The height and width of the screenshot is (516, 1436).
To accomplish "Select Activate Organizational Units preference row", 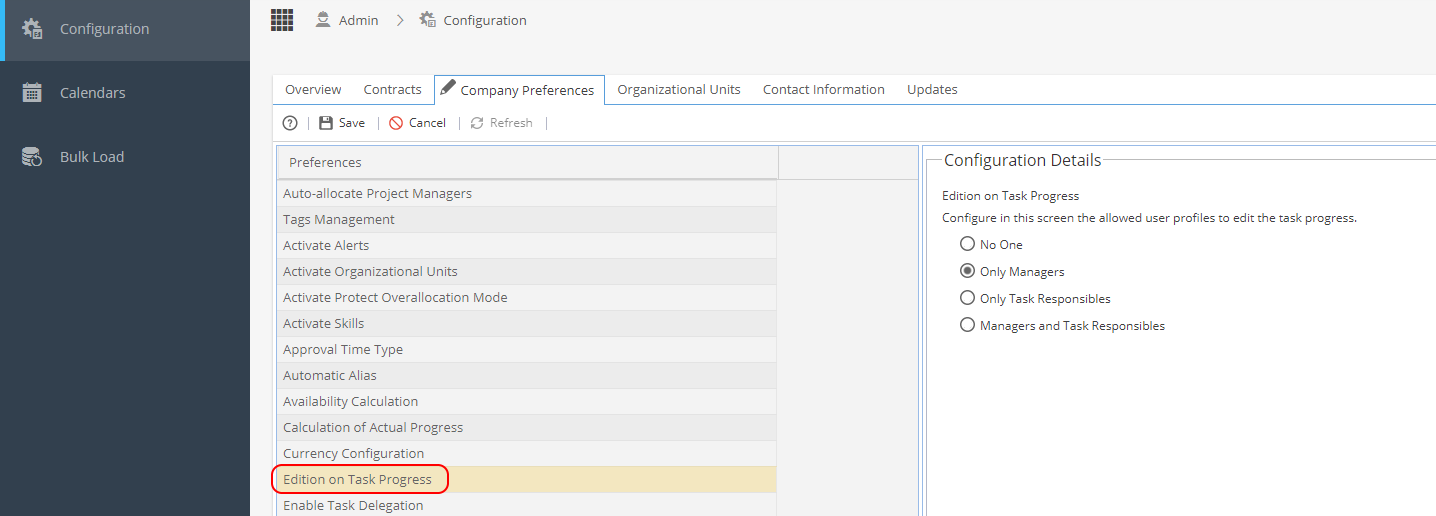I will point(526,272).
